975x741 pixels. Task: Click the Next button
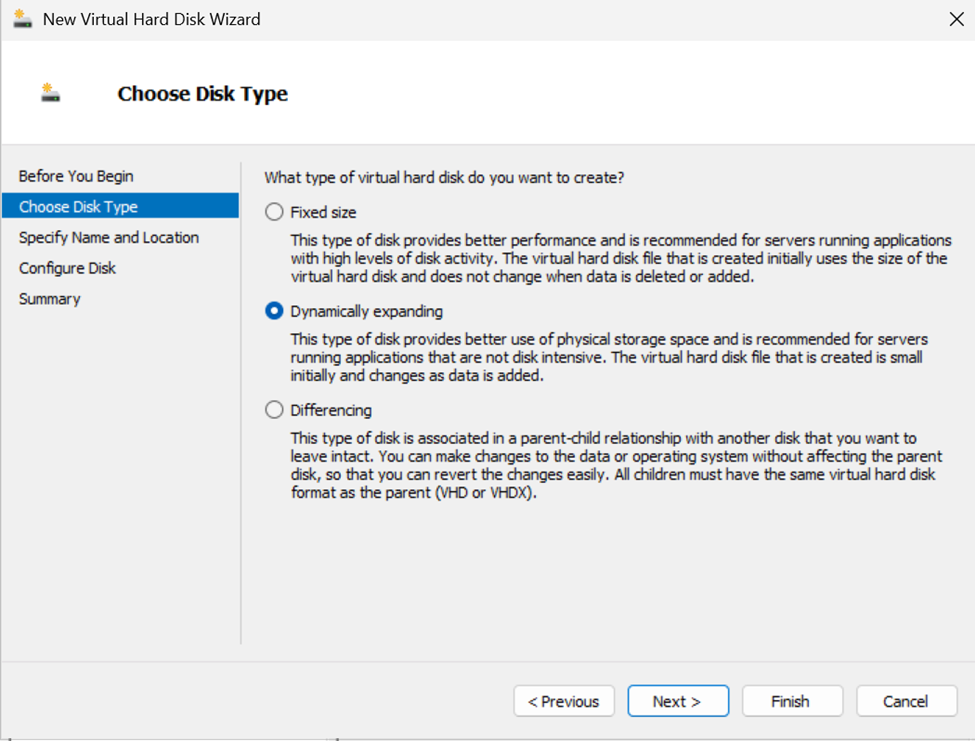click(678, 701)
